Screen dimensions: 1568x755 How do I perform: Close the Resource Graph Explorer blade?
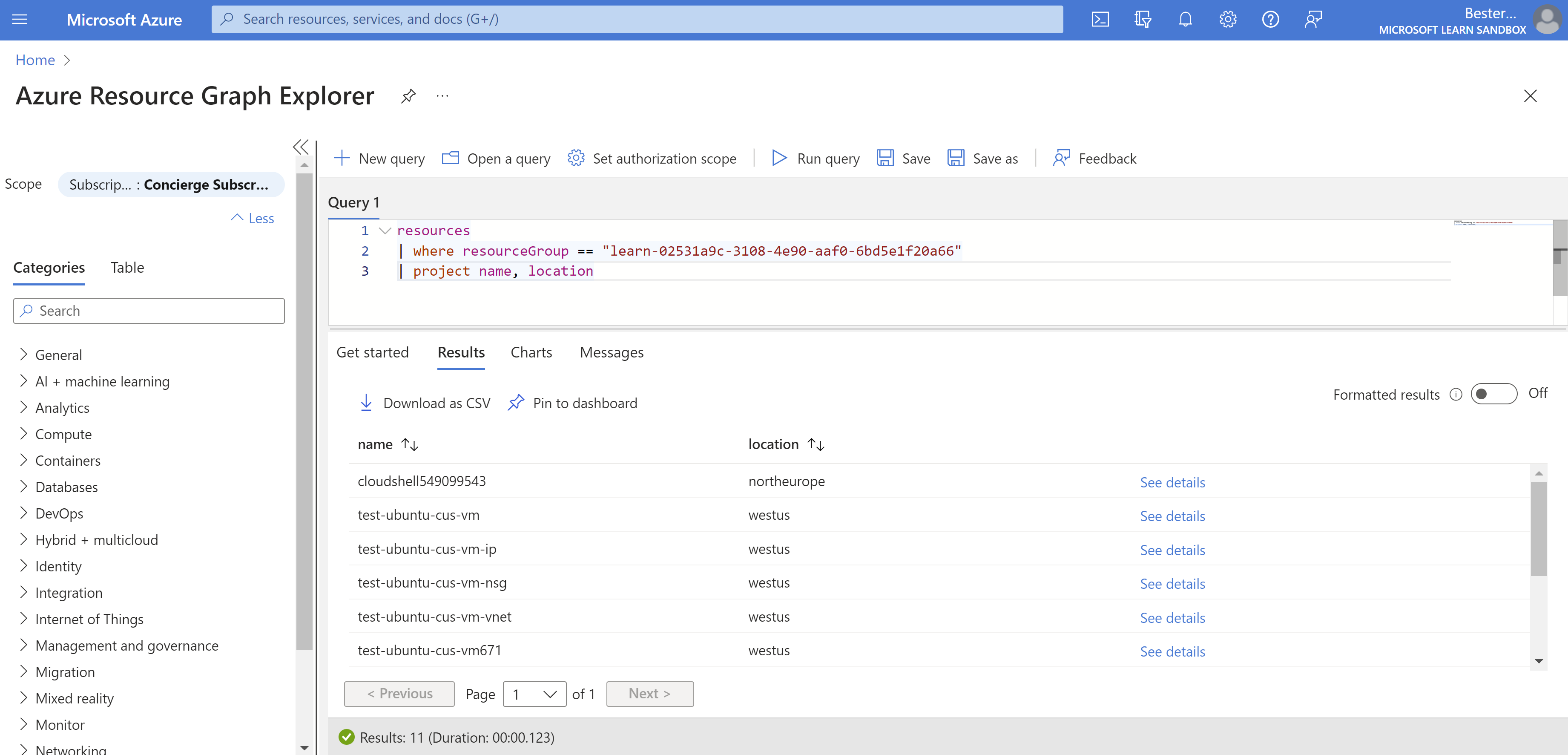click(x=1530, y=95)
